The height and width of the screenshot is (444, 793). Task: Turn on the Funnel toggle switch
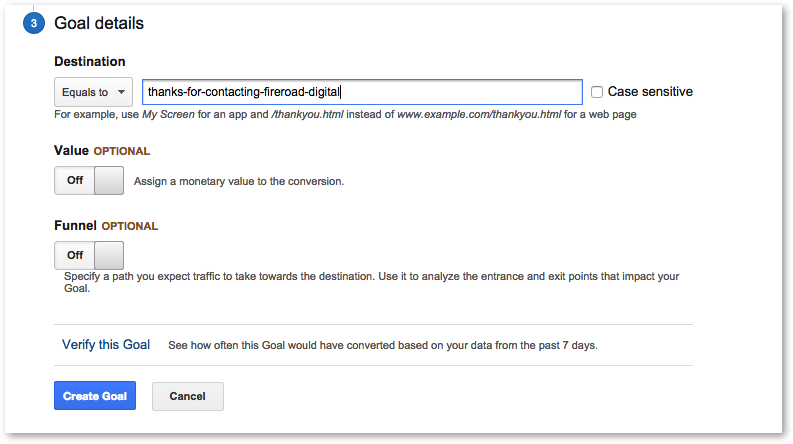tap(89, 255)
